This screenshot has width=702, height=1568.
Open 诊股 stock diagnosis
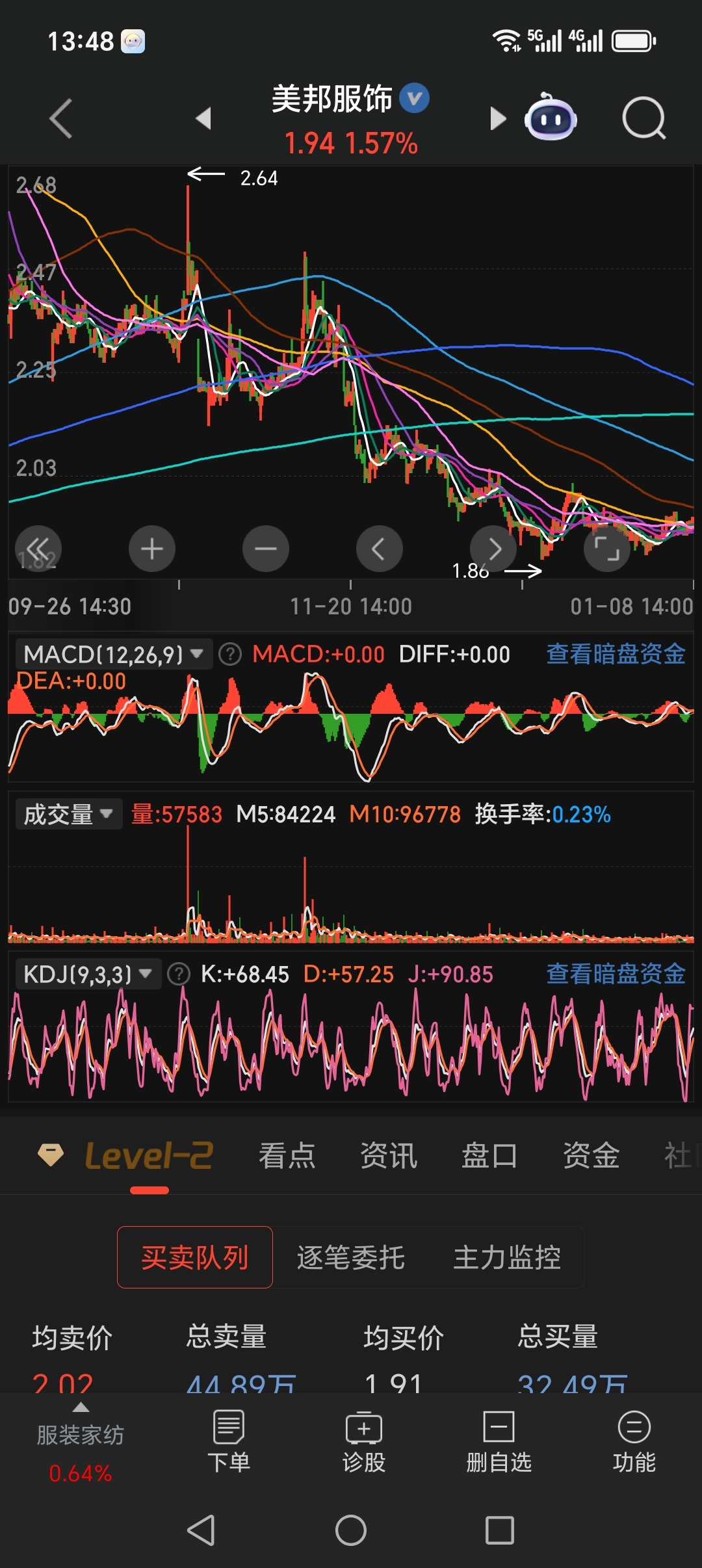tap(364, 1442)
